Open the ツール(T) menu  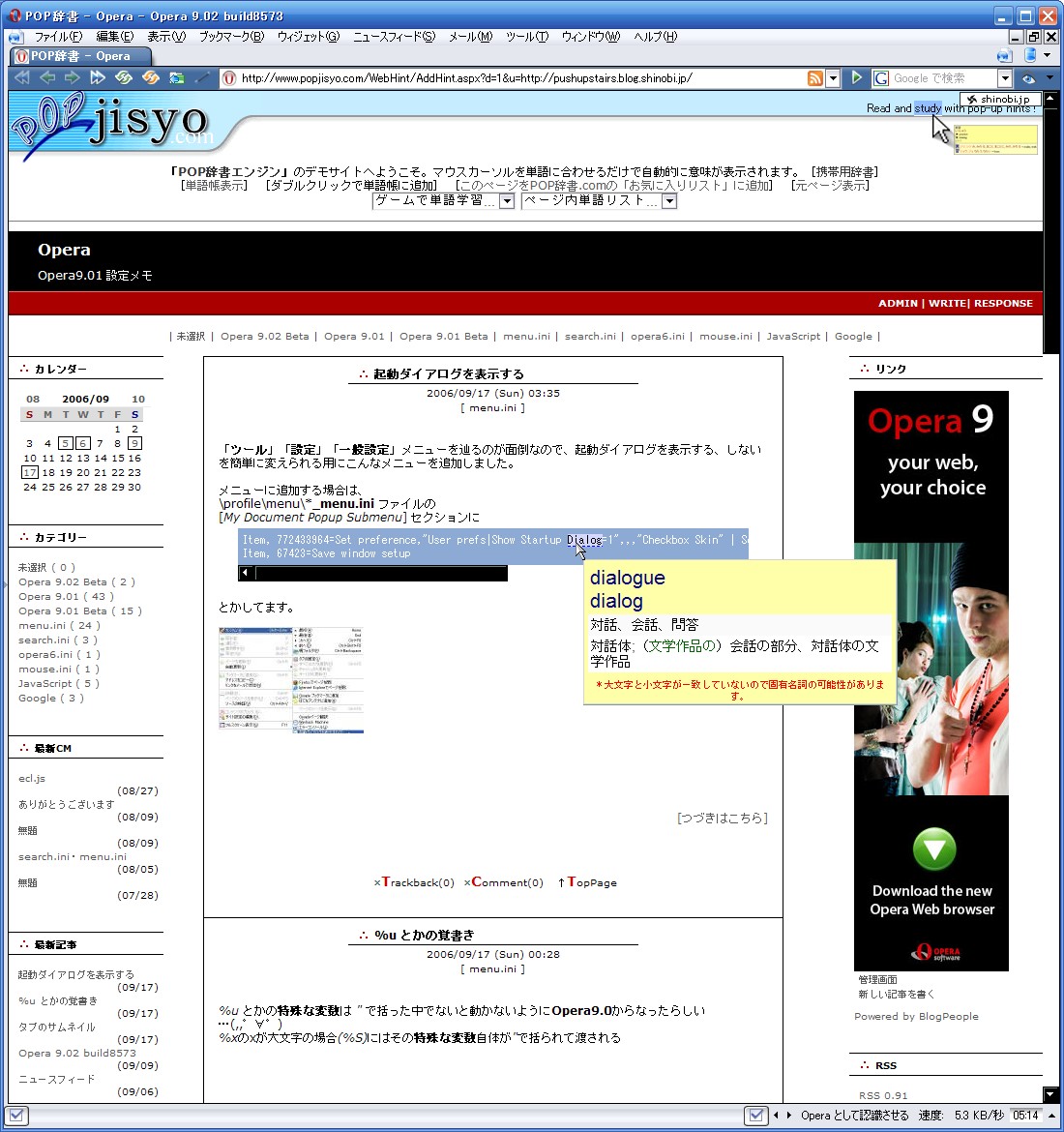[527, 36]
